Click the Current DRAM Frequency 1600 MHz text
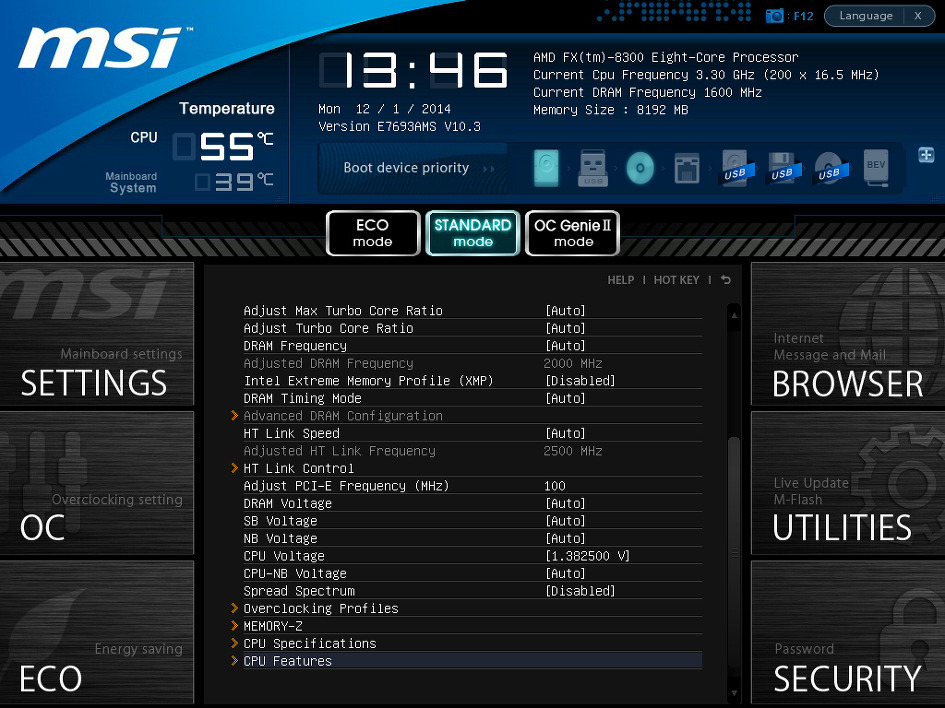Viewport: 945px width, 708px height. click(647, 92)
